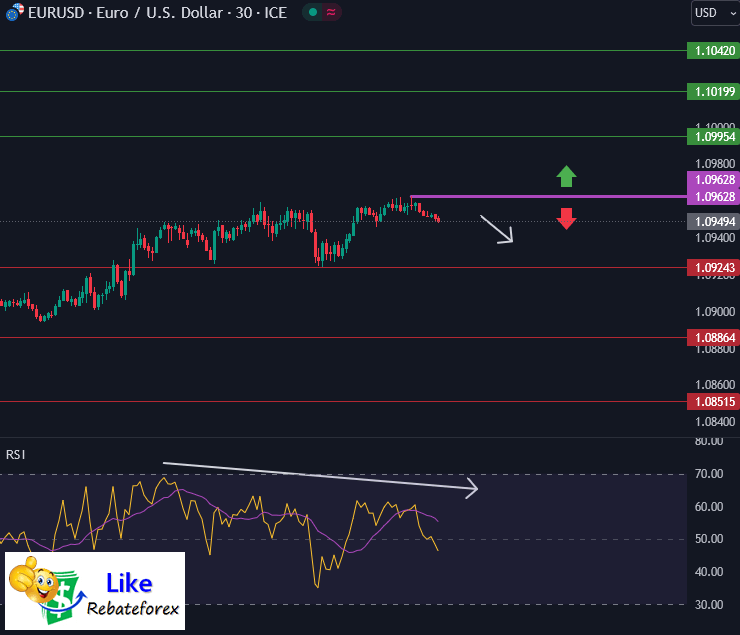Click the RSI 60.00 scale value

709,507
